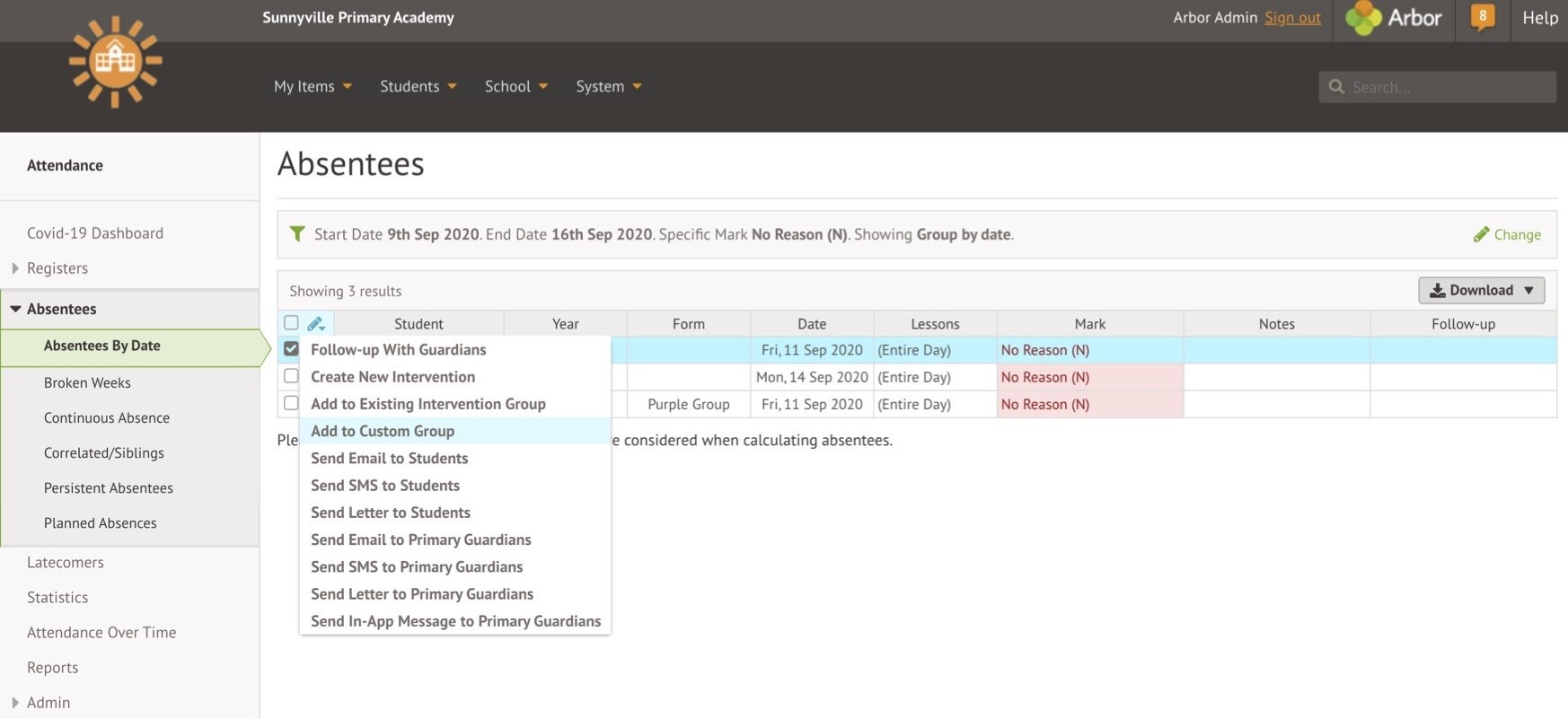Click the Sunnyville school sun logo
This screenshot has width=1568, height=719.
(x=115, y=61)
